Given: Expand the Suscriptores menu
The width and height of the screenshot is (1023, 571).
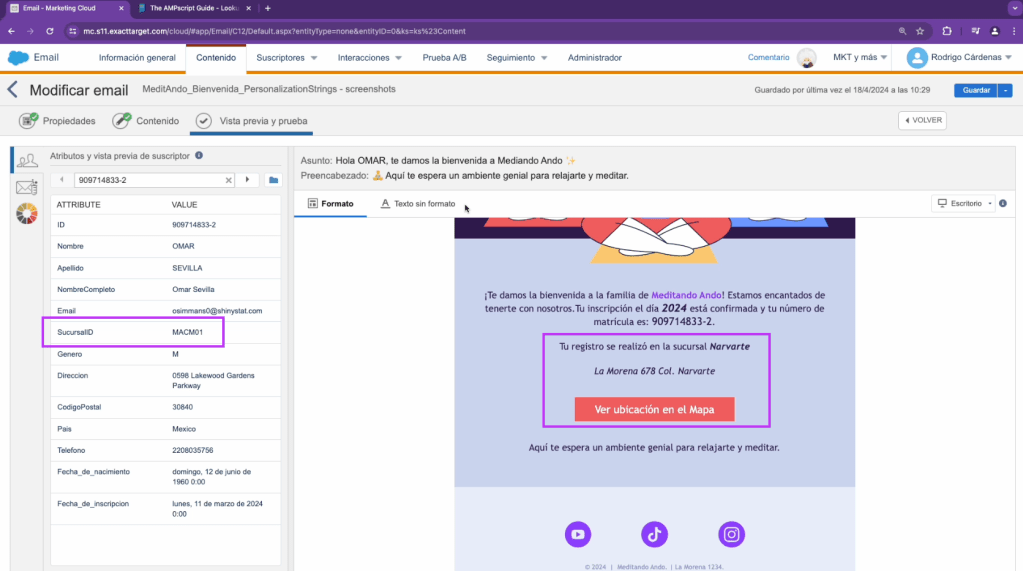Looking at the screenshot, I should tap(286, 58).
